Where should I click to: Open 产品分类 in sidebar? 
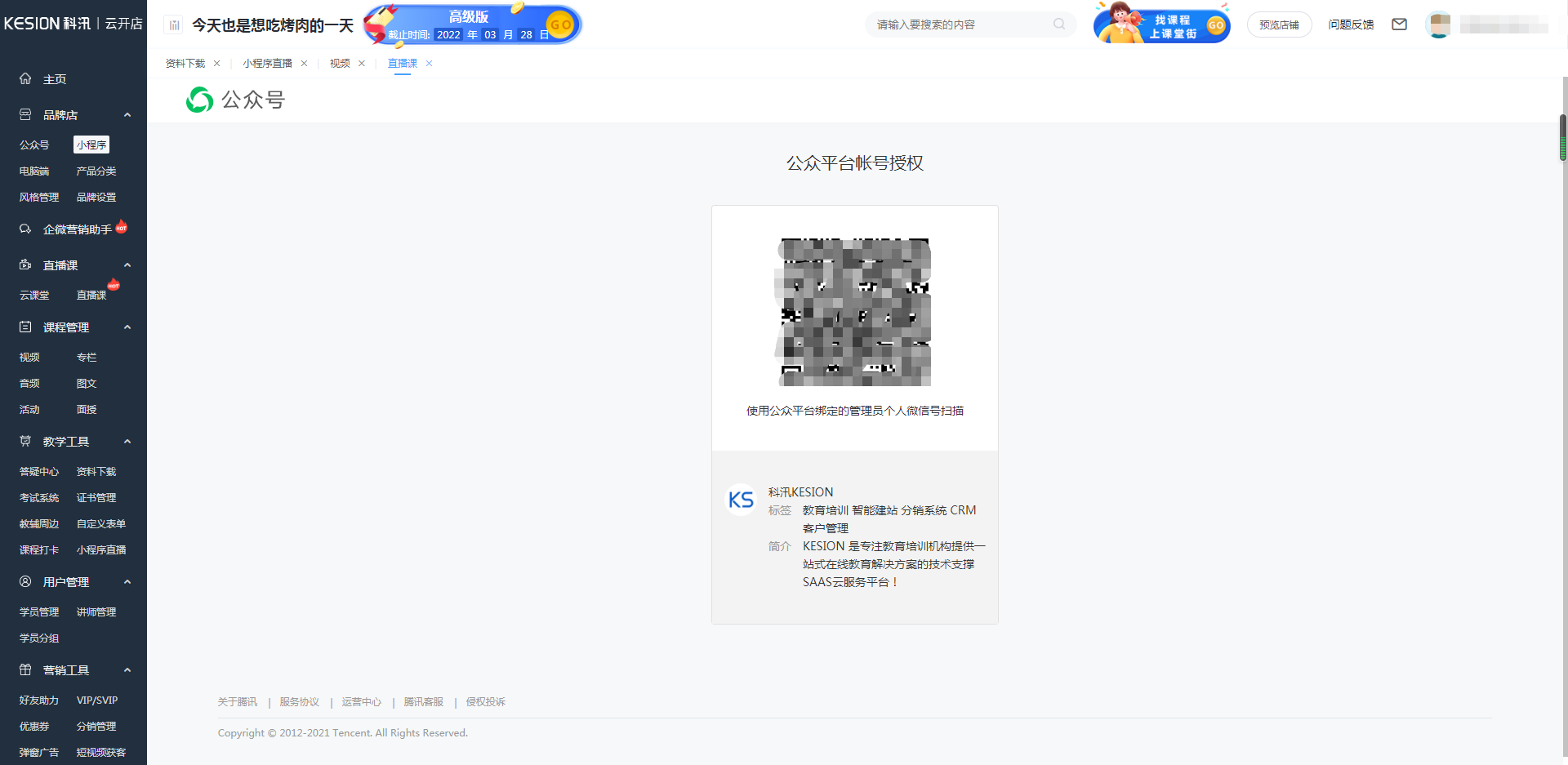click(x=96, y=171)
